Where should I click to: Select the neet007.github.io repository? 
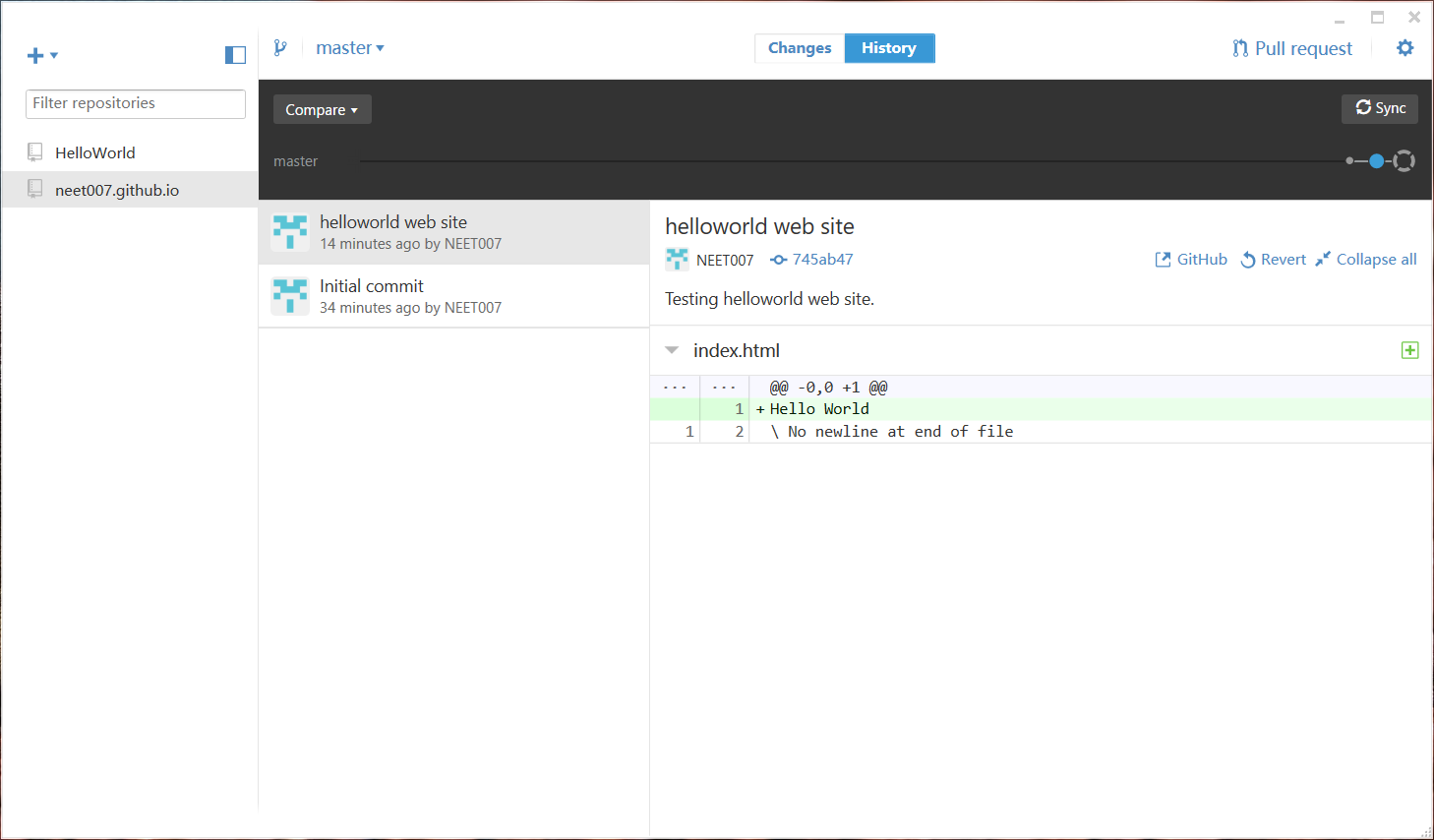tap(129, 190)
